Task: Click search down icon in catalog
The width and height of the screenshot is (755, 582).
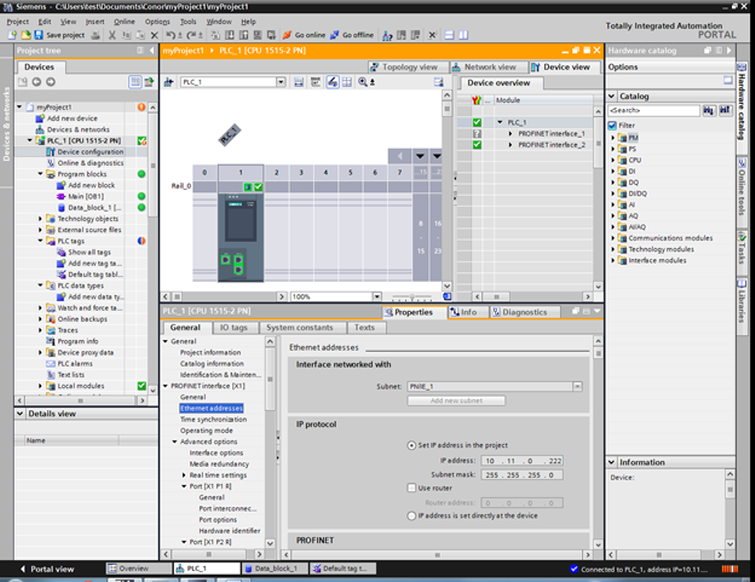Action: (x=709, y=110)
